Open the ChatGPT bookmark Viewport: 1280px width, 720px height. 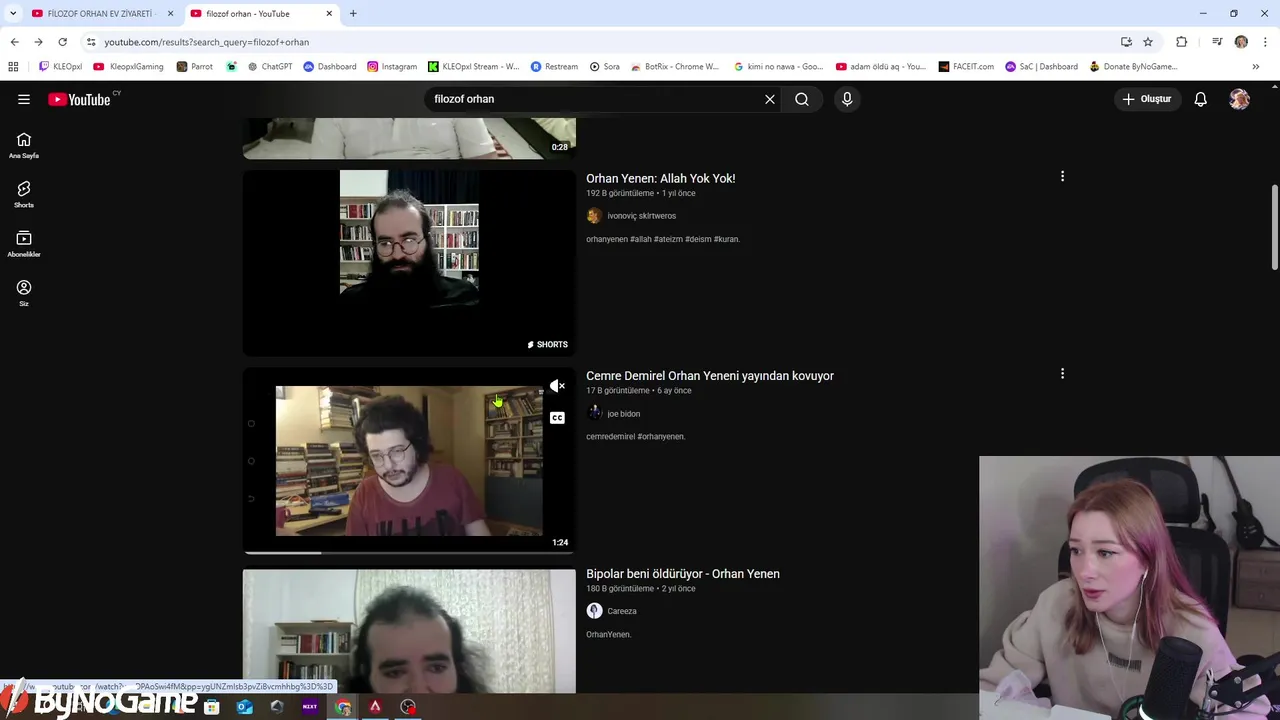pyautogui.click(x=268, y=67)
